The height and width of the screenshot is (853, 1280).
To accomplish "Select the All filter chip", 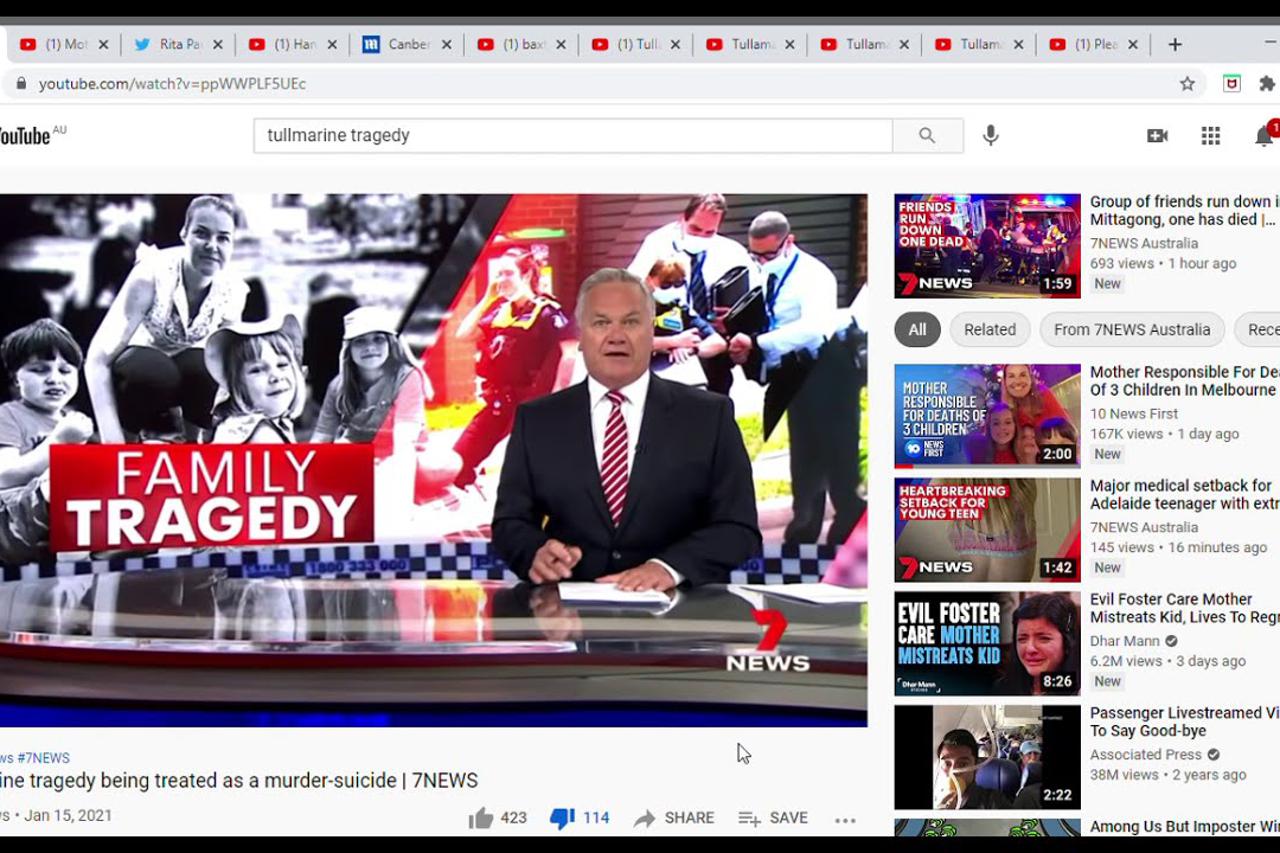I will point(917,330).
